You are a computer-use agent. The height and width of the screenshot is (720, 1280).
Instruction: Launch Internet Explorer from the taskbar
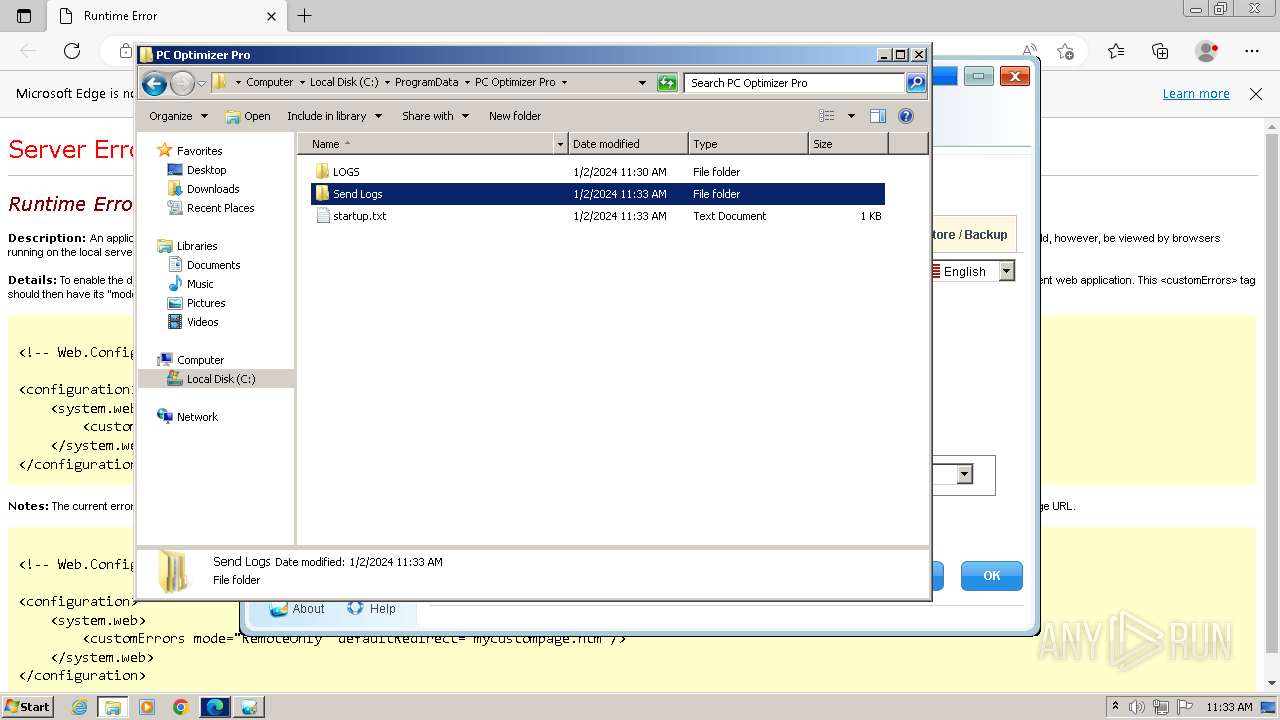[79, 707]
